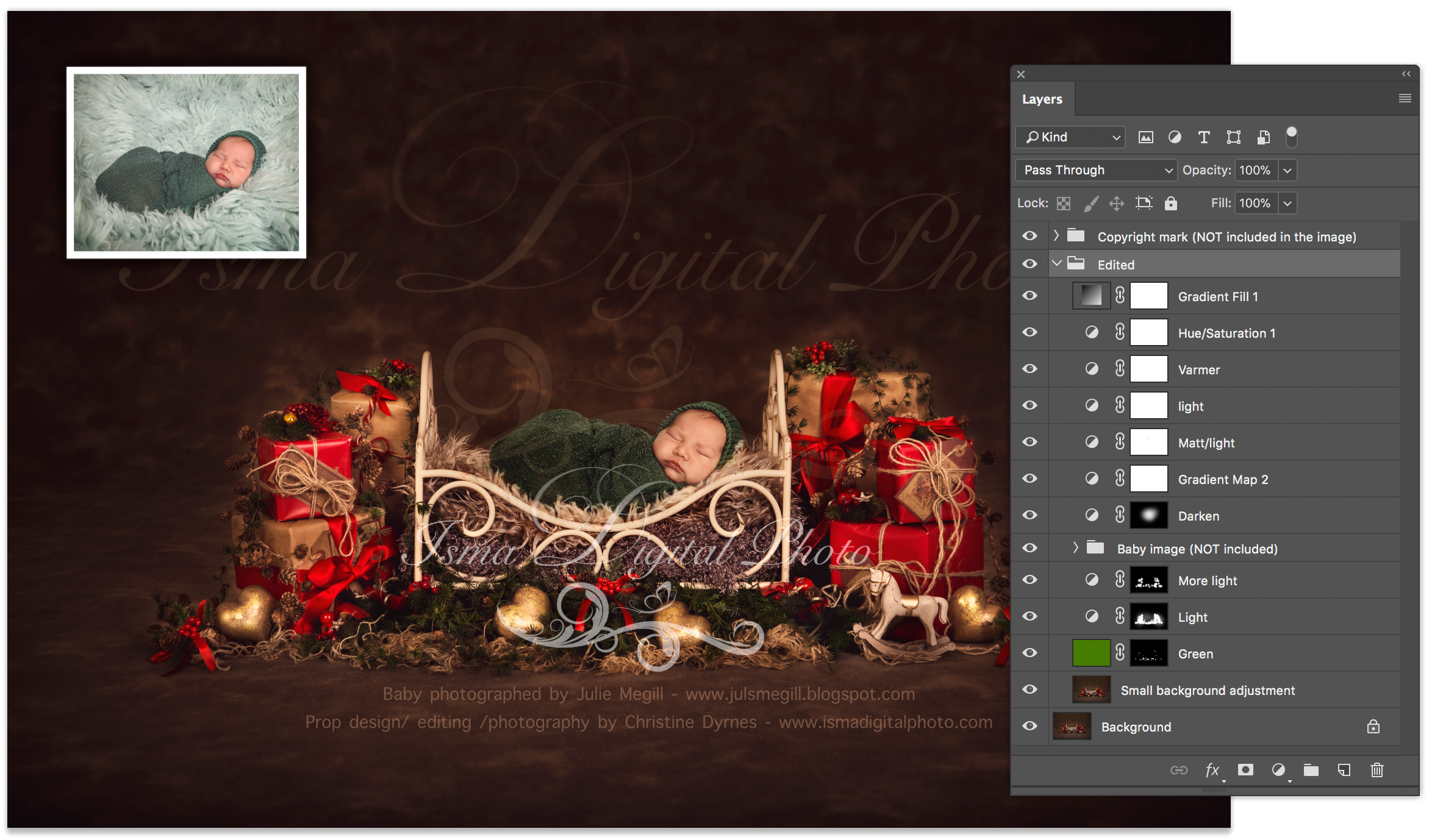
Task: Open the Pass Through blend mode dropdown
Action: click(x=1096, y=170)
